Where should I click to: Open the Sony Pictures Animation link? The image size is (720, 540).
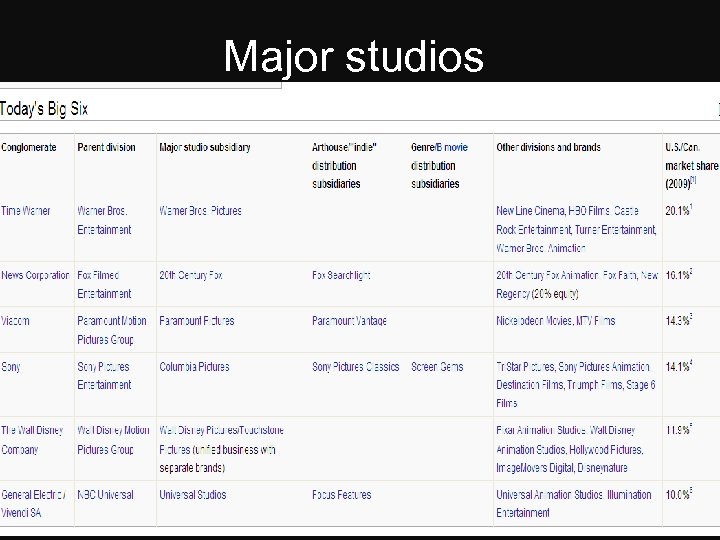click(x=604, y=366)
